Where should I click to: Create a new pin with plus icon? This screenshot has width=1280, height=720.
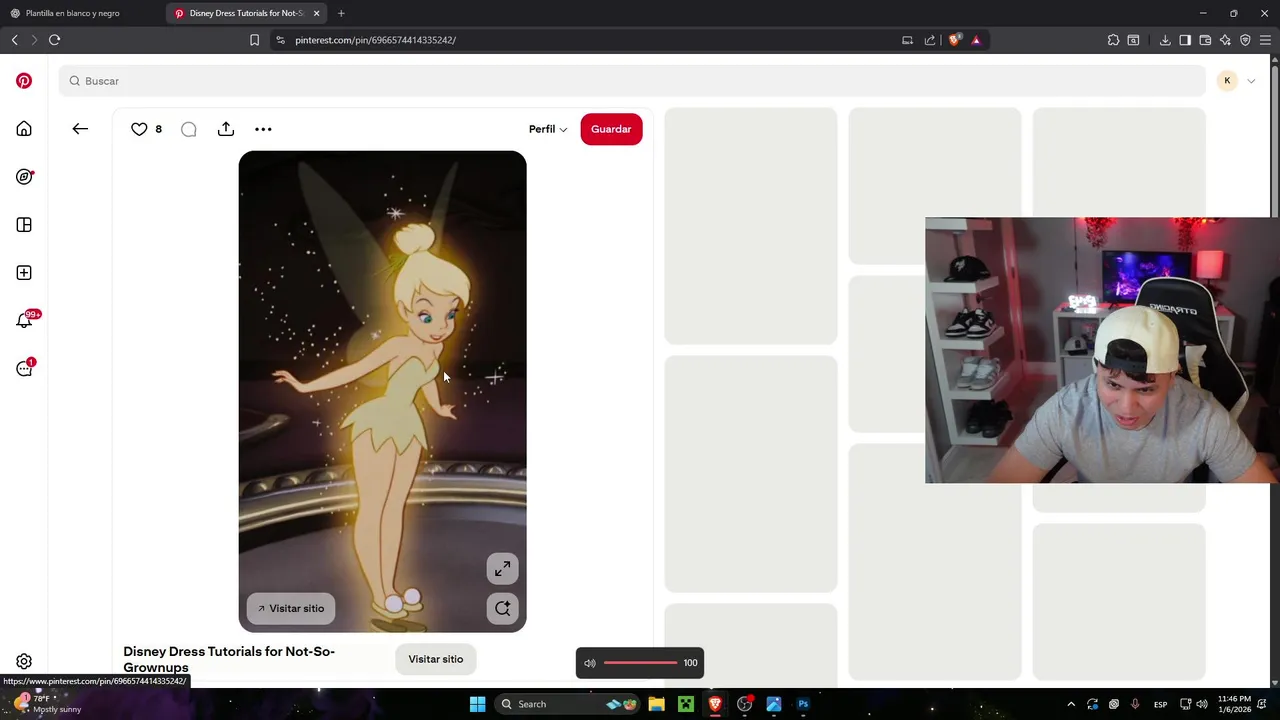pyautogui.click(x=24, y=273)
